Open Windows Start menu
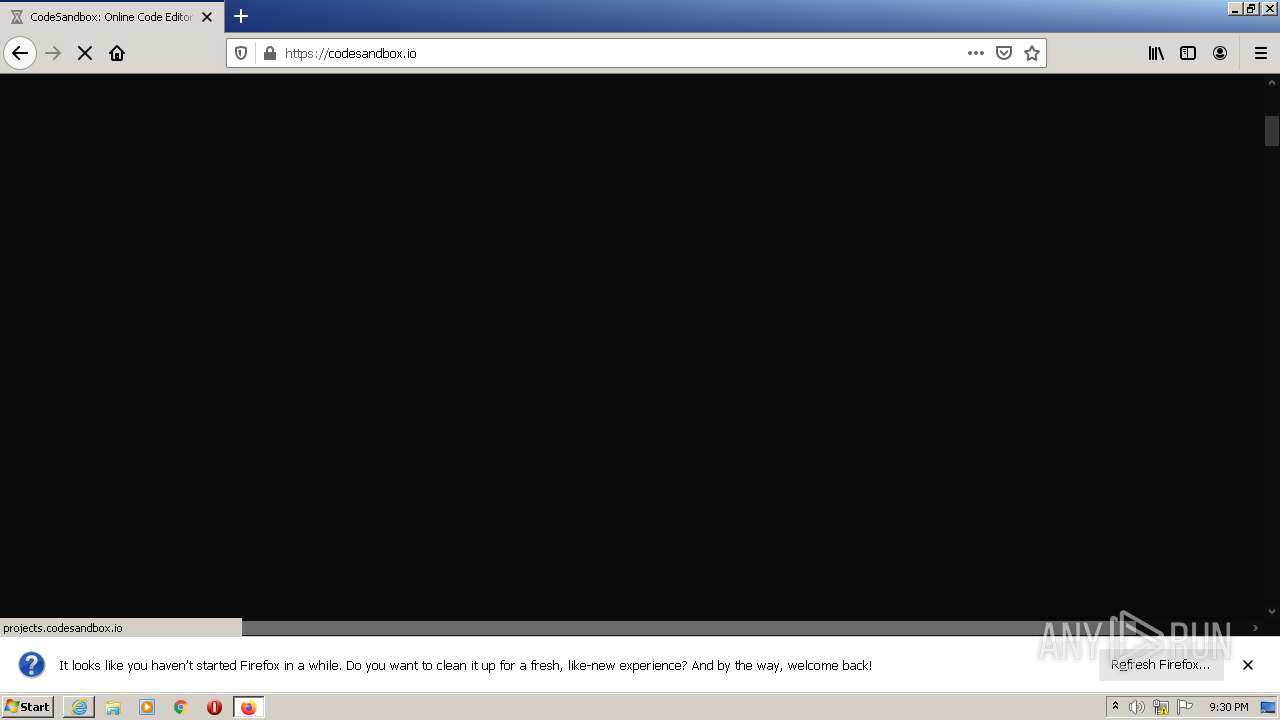Screen dimensions: 1280x720 [x=27, y=706]
